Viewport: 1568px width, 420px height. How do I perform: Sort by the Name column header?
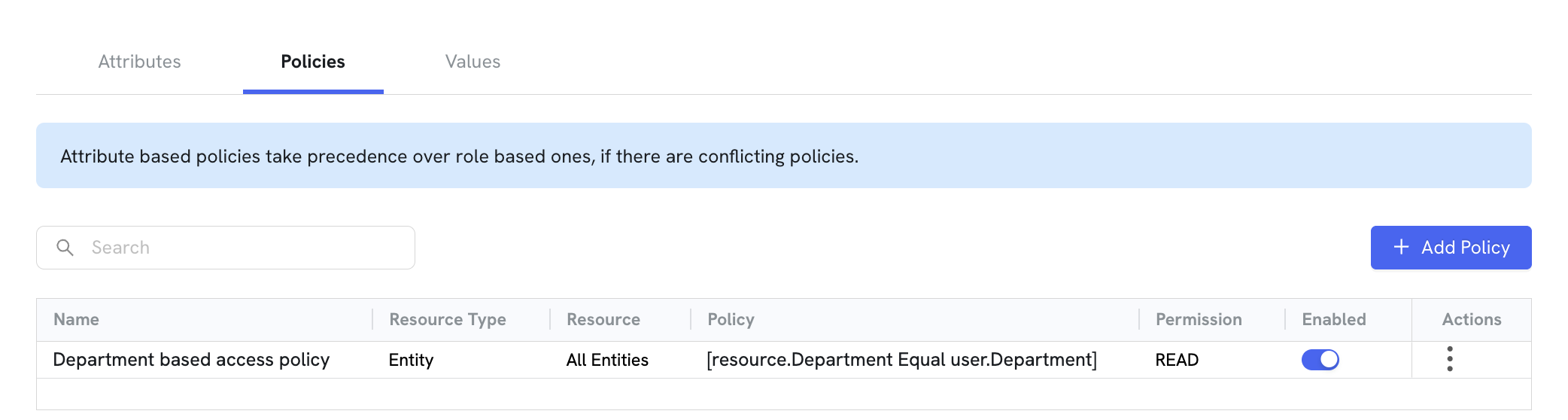coord(76,319)
